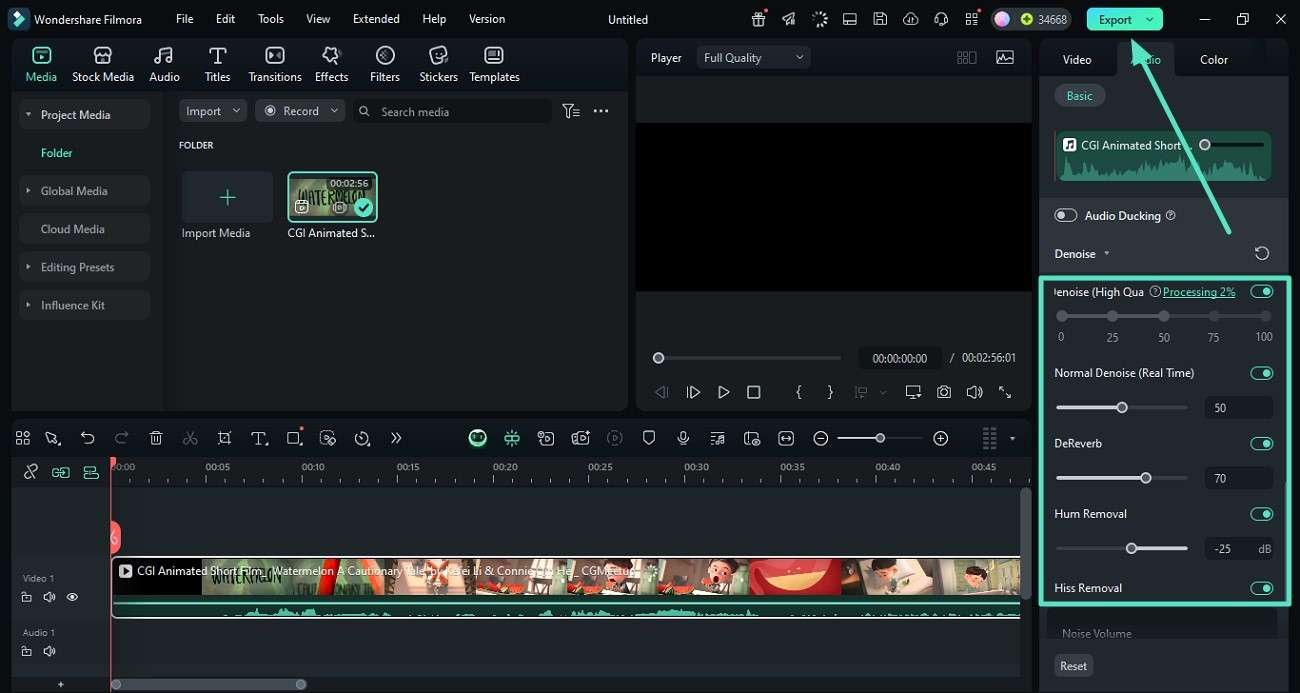
Task: Undo the last edit in timeline toolbar
Action: pos(87,438)
